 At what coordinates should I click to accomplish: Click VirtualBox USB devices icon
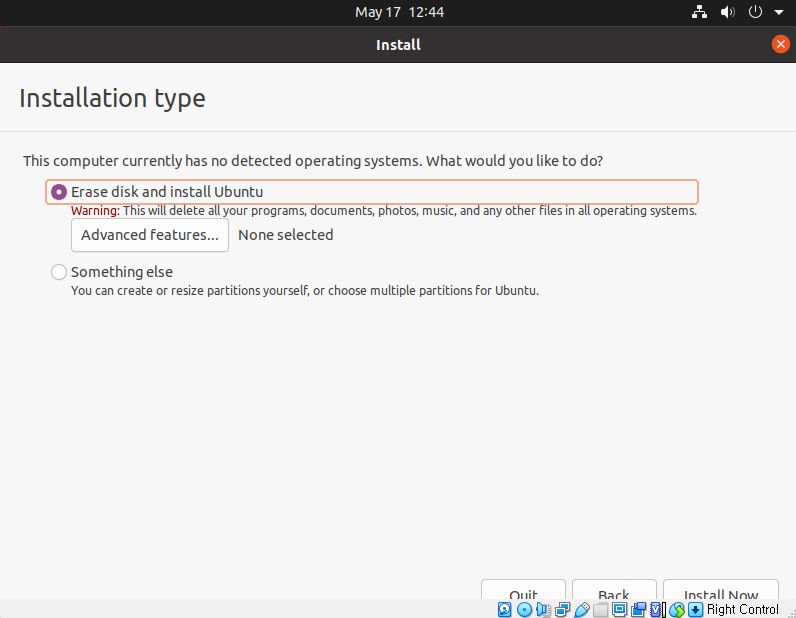pyautogui.click(x=581, y=609)
